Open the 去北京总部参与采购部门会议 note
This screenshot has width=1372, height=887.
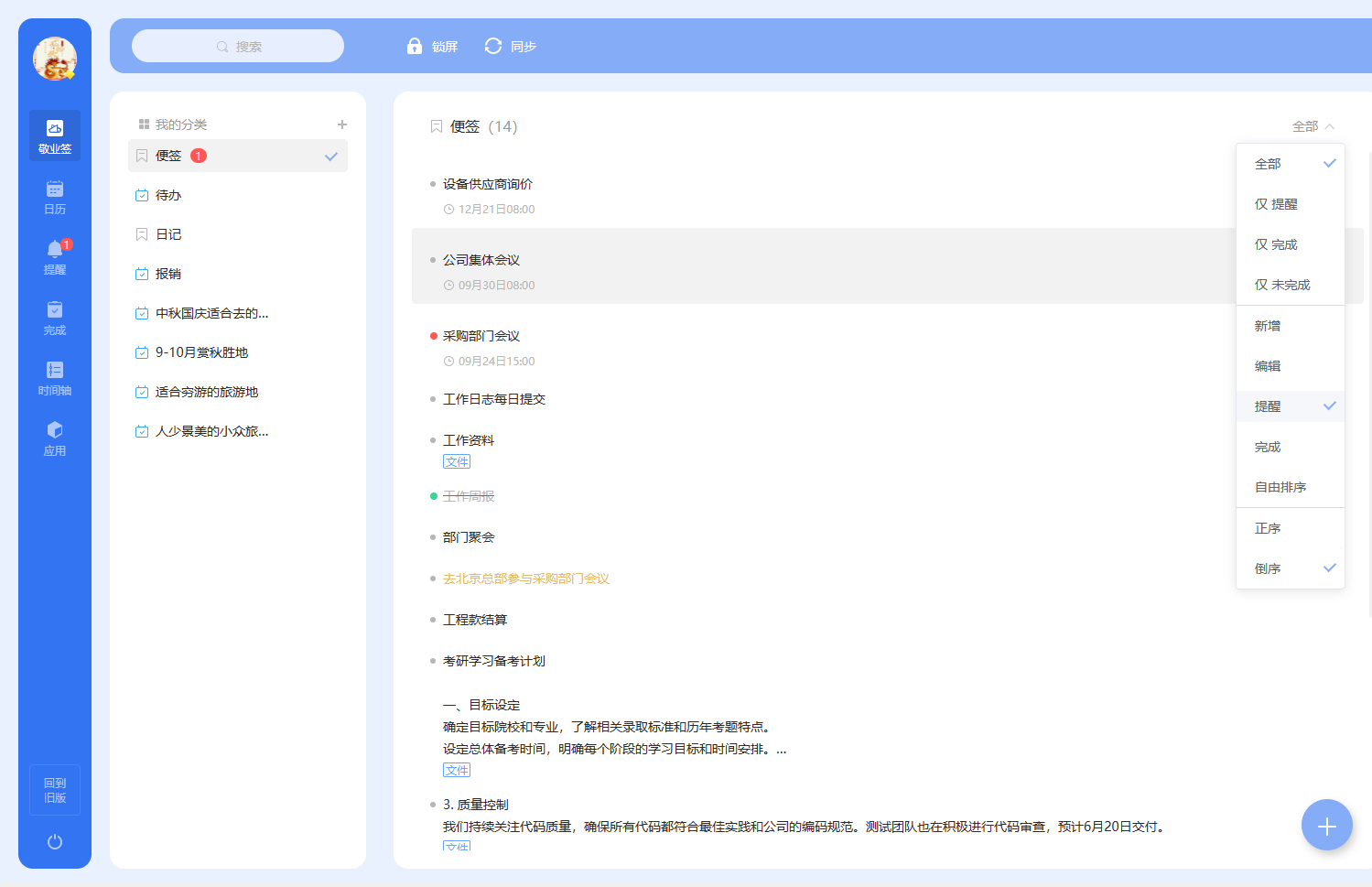(x=526, y=579)
